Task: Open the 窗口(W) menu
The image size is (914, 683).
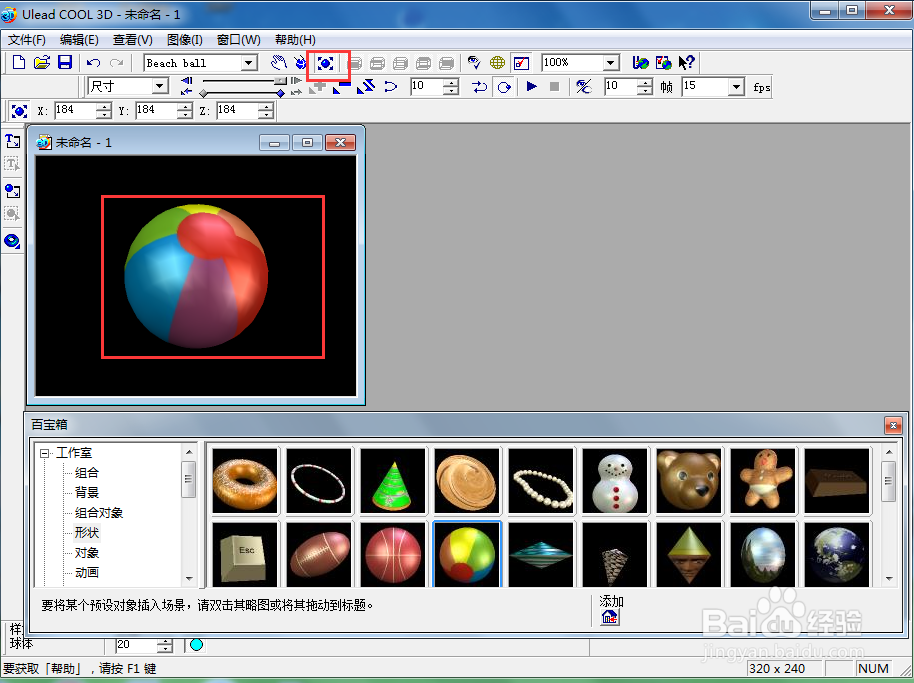Action: 238,40
